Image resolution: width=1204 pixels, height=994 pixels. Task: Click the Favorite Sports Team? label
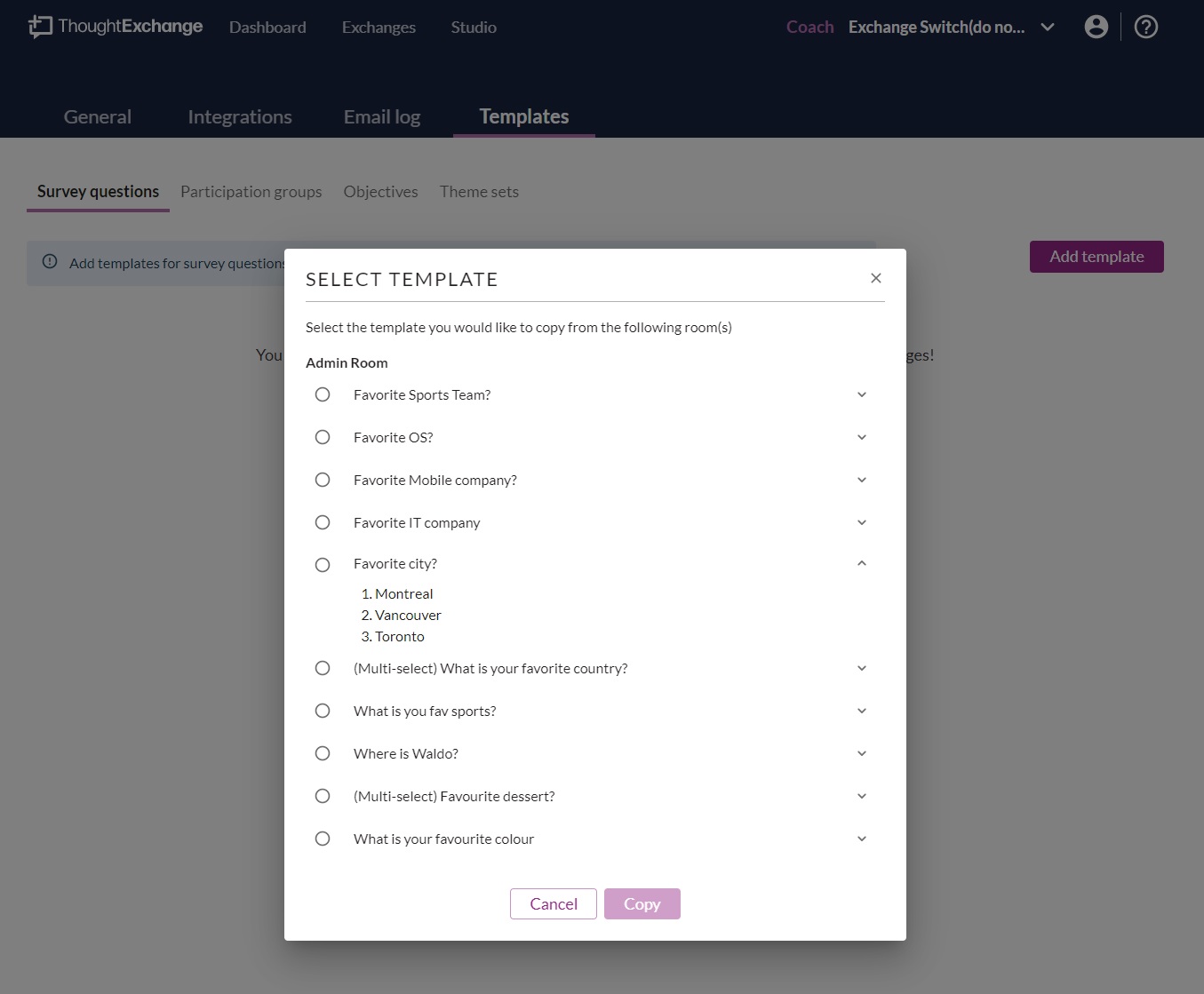point(422,395)
